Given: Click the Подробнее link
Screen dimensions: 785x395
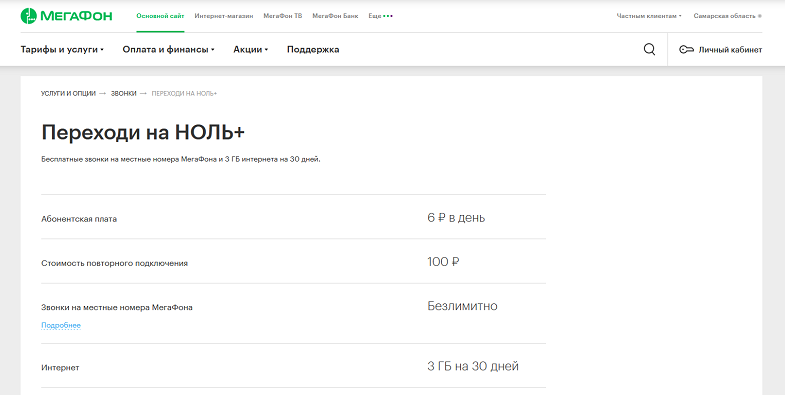Looking at the screenshot, I should [61, 325].
